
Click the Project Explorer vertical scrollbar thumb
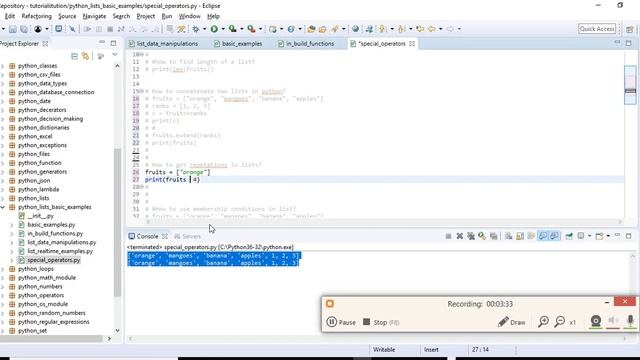click(117, 222)
